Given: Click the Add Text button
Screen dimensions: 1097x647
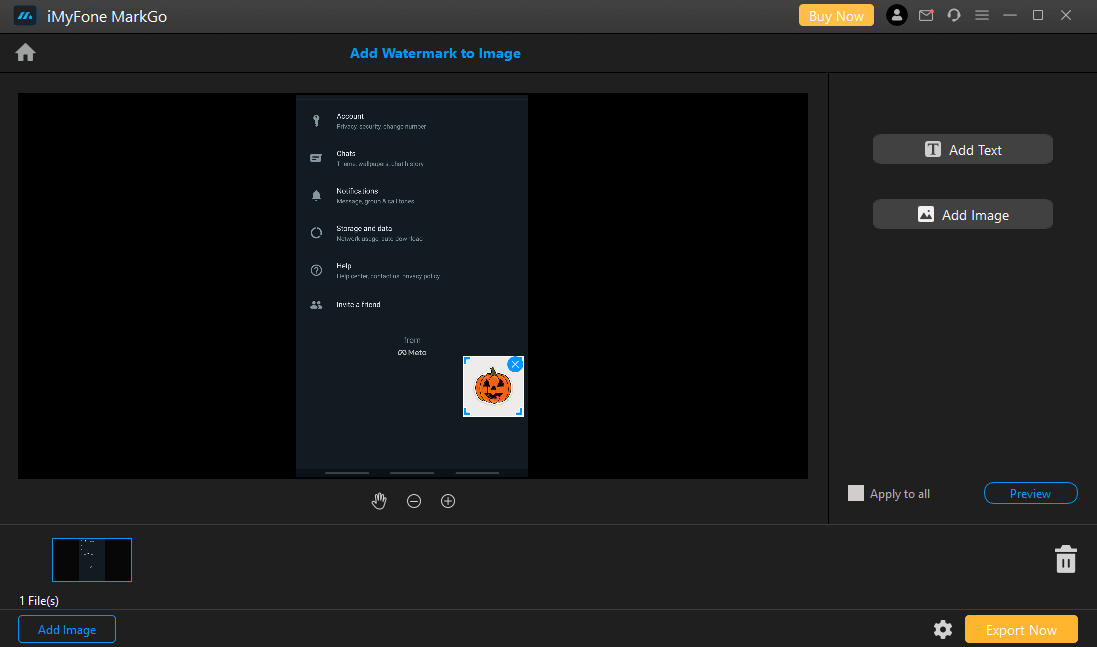Looking at the screenshot, I should tap(963, 150).
